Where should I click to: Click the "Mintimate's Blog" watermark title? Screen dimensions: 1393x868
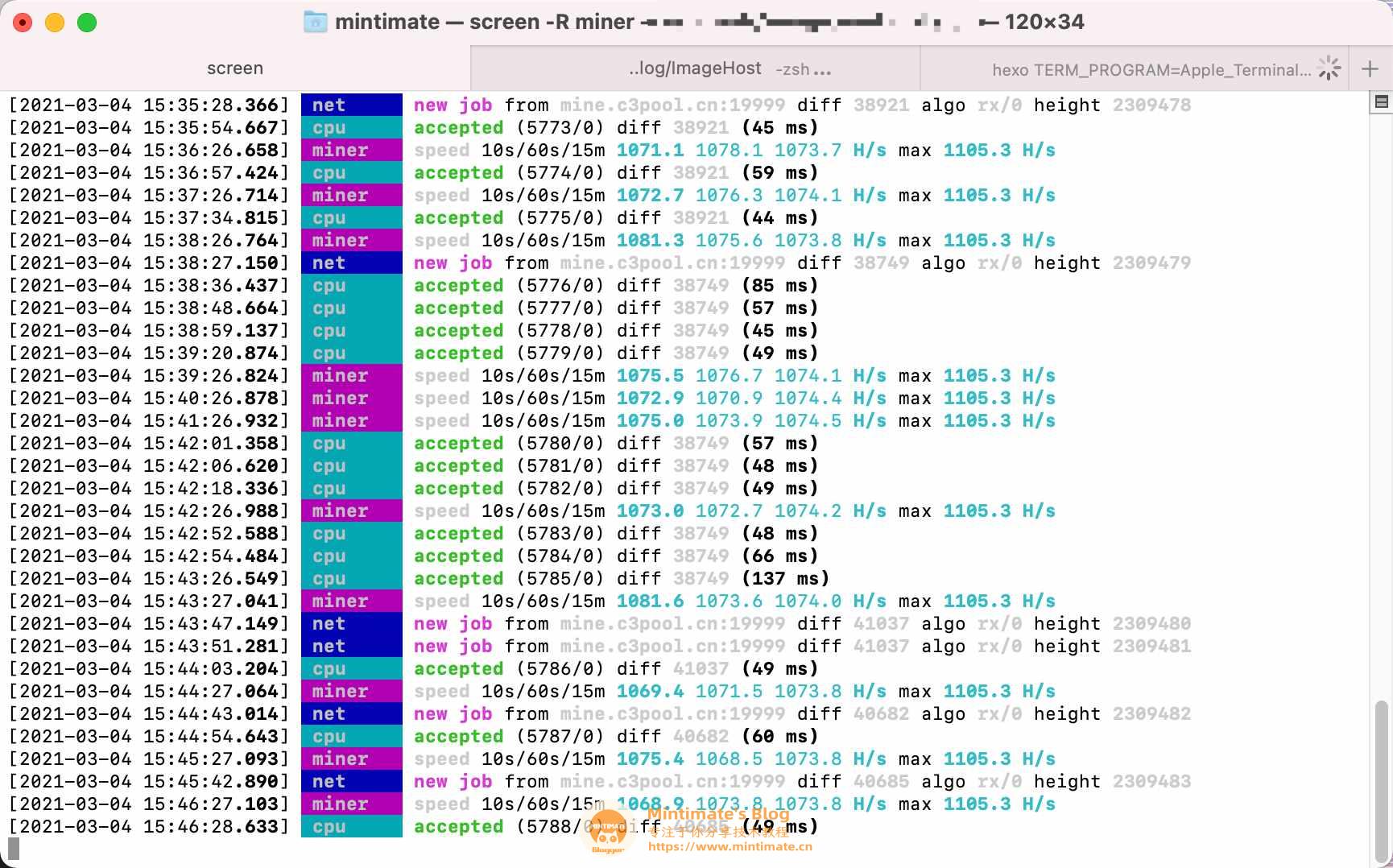[717, 814]
